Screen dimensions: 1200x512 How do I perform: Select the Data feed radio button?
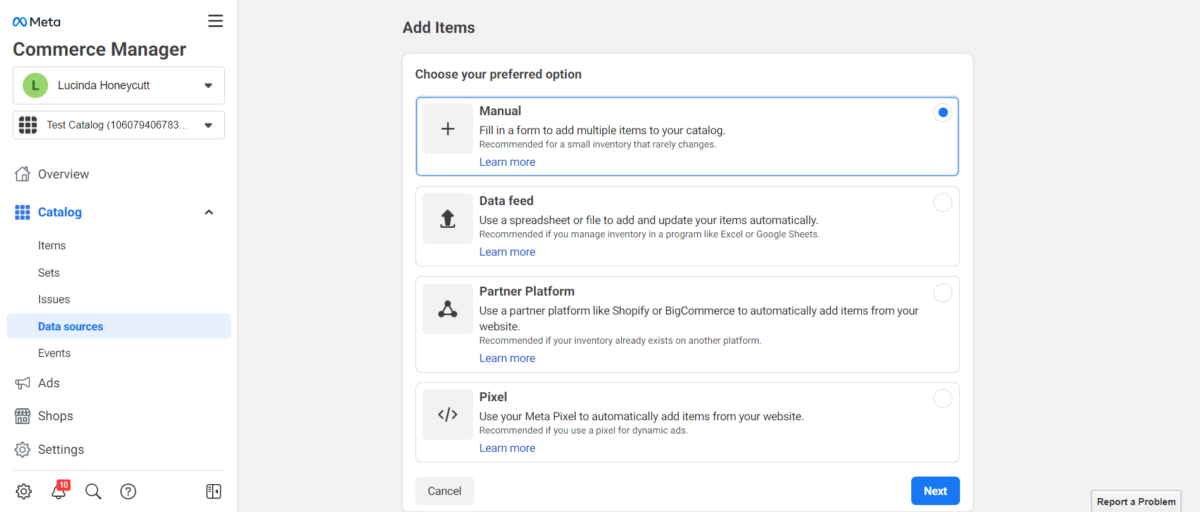tap(942, 203)
